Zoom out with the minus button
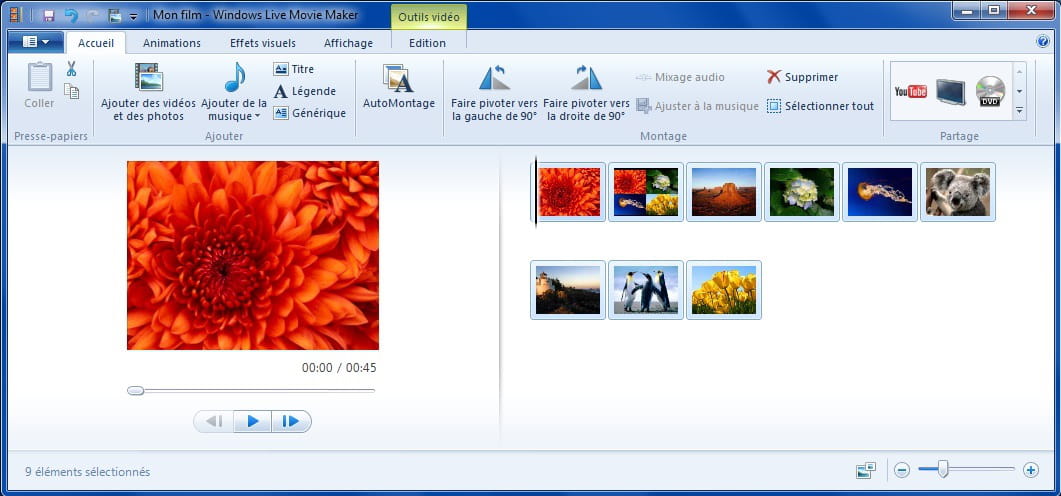This screenshot has height=496, width=1061. (x=901, y=470)
